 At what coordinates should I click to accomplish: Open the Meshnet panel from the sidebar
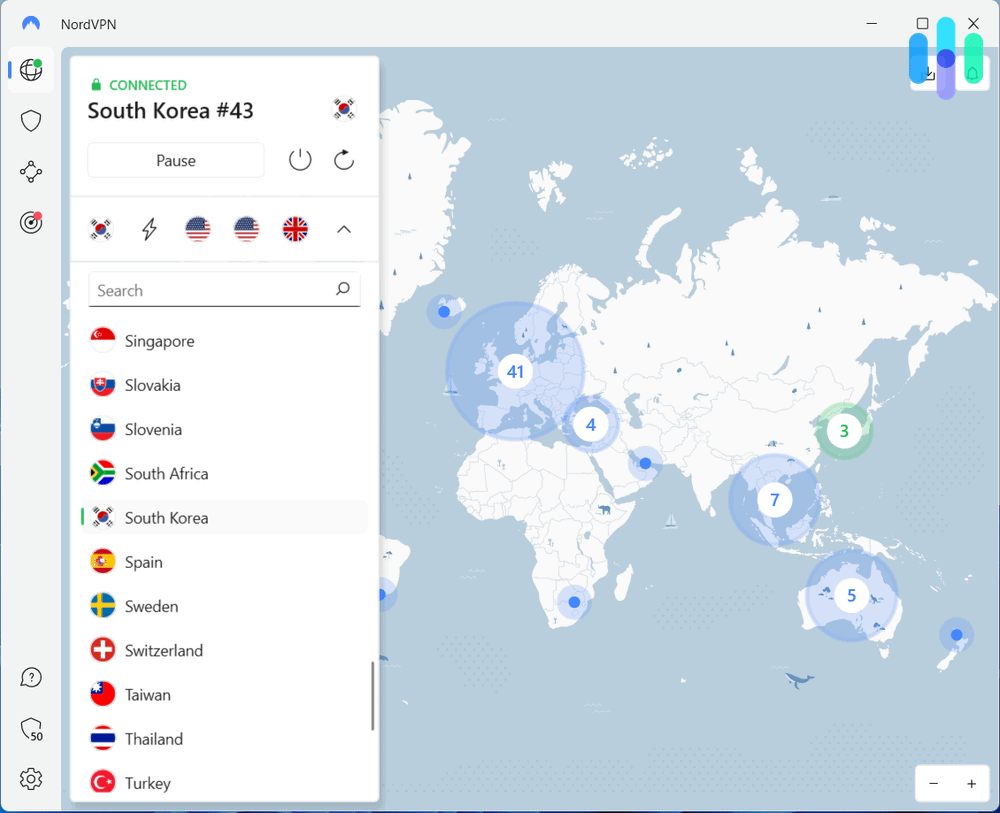pyautogui.click(x=31, y=171)
